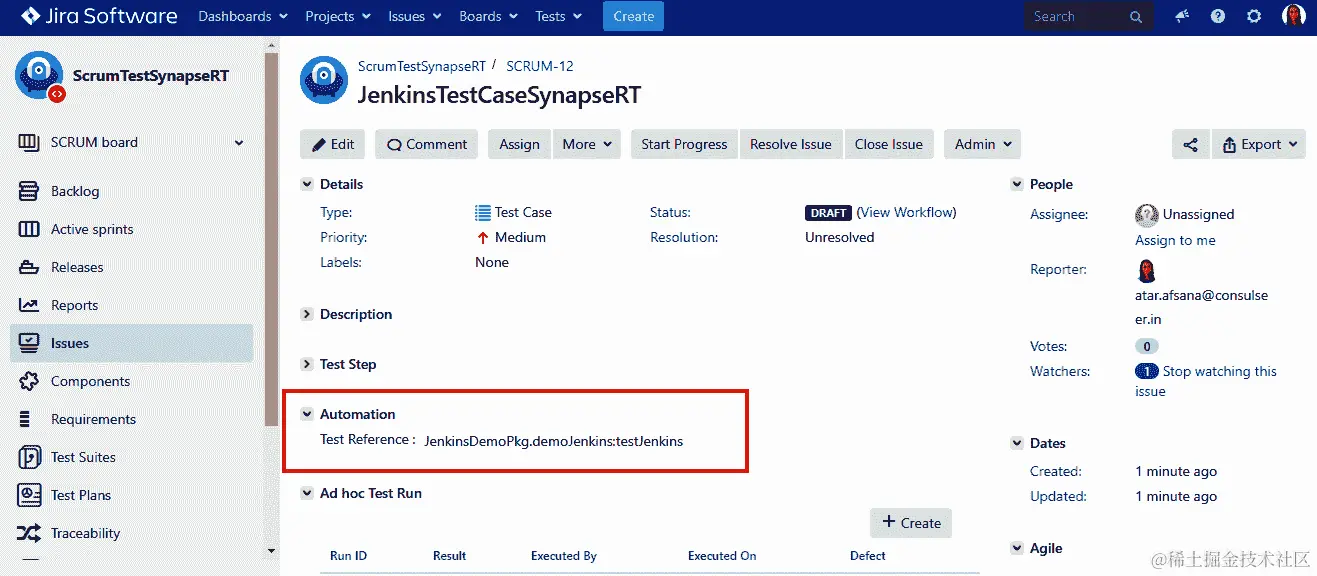The height and width of the screenshot is (576, 1317).
Task: Open the settings gear icon
Action: coord(1254,16)
